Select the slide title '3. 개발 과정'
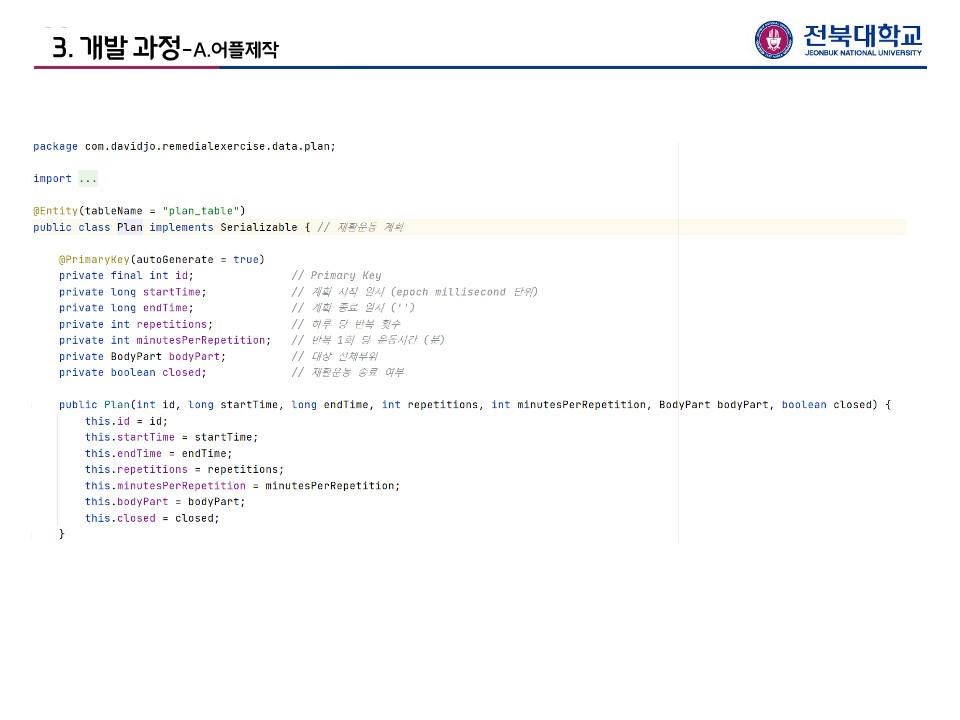 pos(116,47)
